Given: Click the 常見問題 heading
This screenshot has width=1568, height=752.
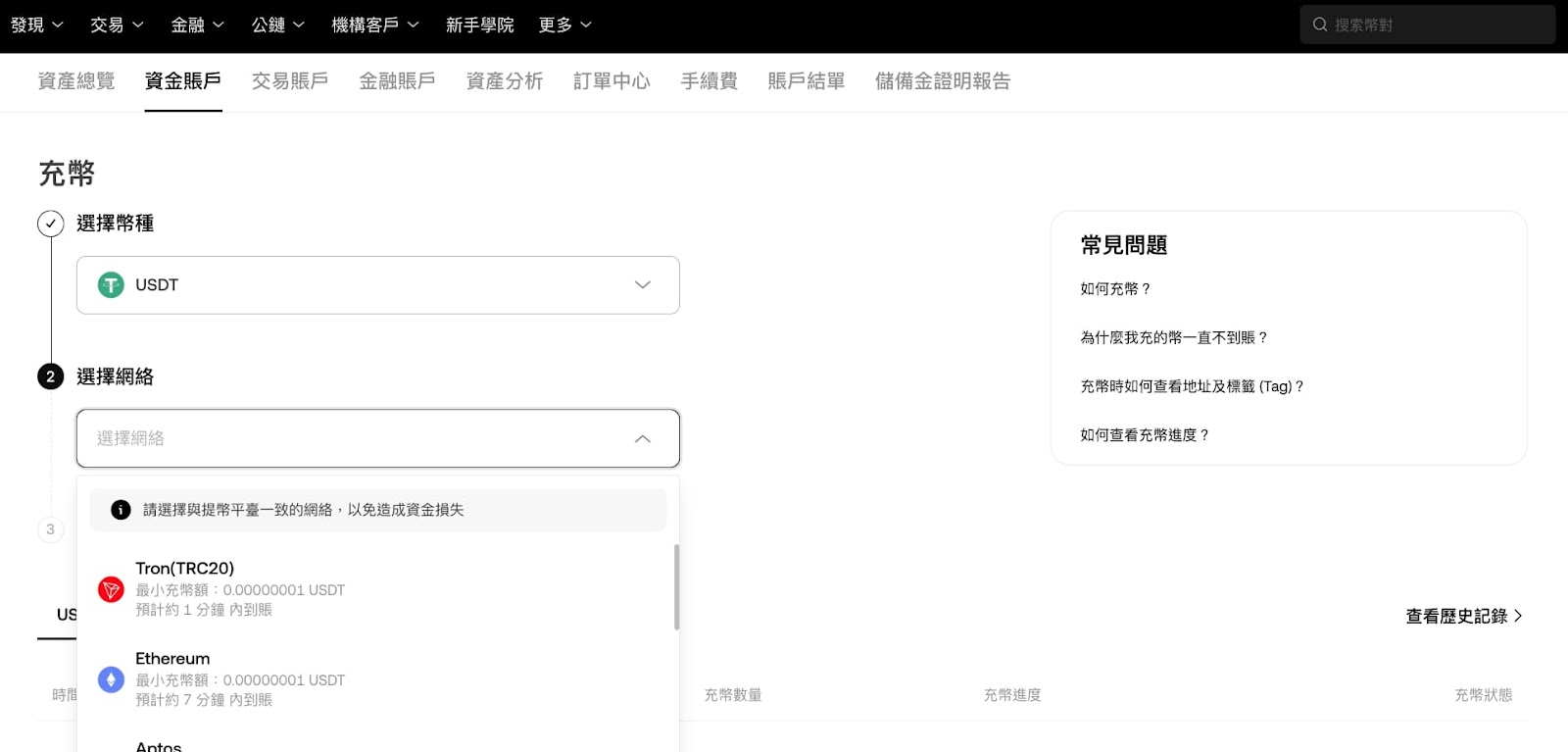Looking at the screenshot, I should [1124, 245].
